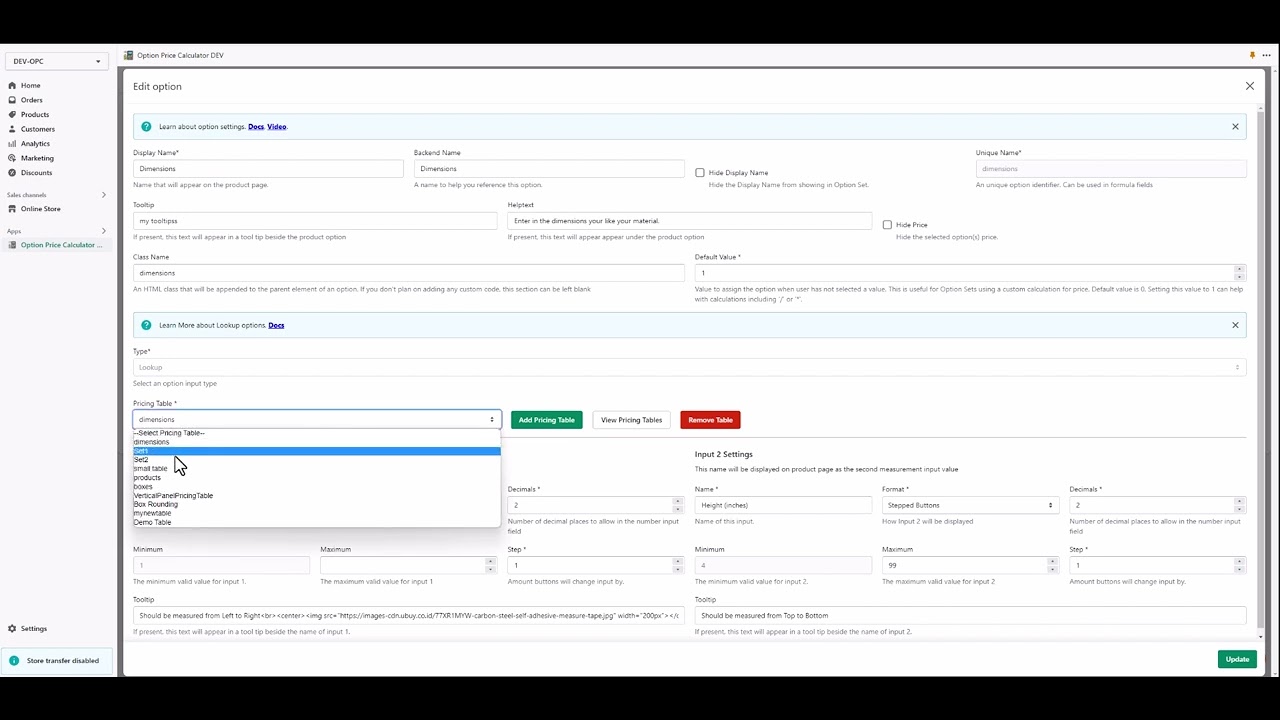
Task: Click the View Pricing Tables button
Action: point(631,420)
